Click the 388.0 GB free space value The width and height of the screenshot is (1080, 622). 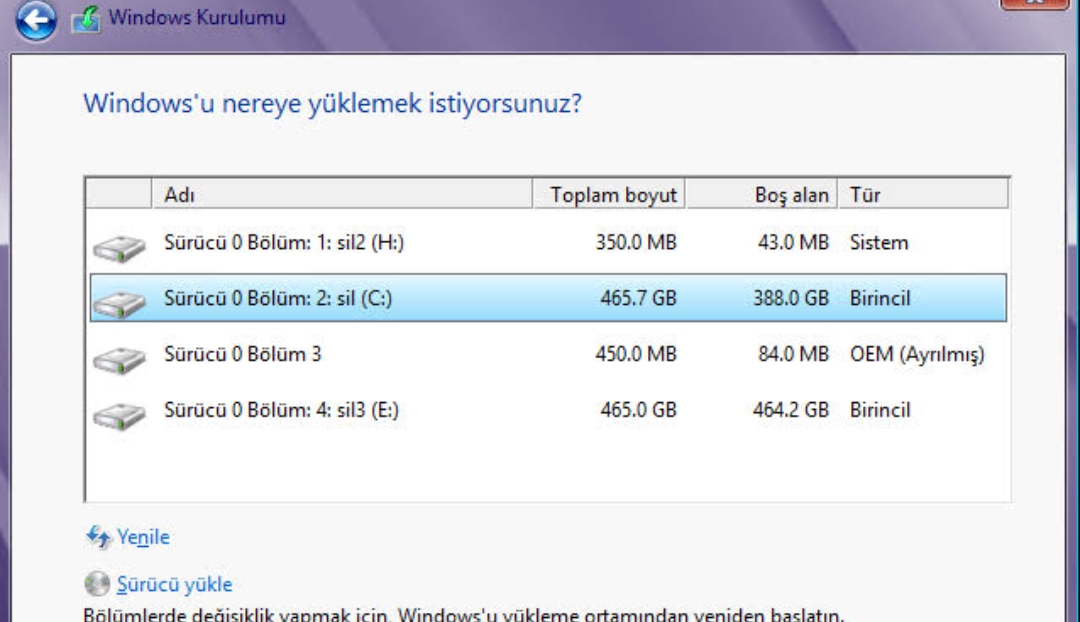tap(791, 298)
